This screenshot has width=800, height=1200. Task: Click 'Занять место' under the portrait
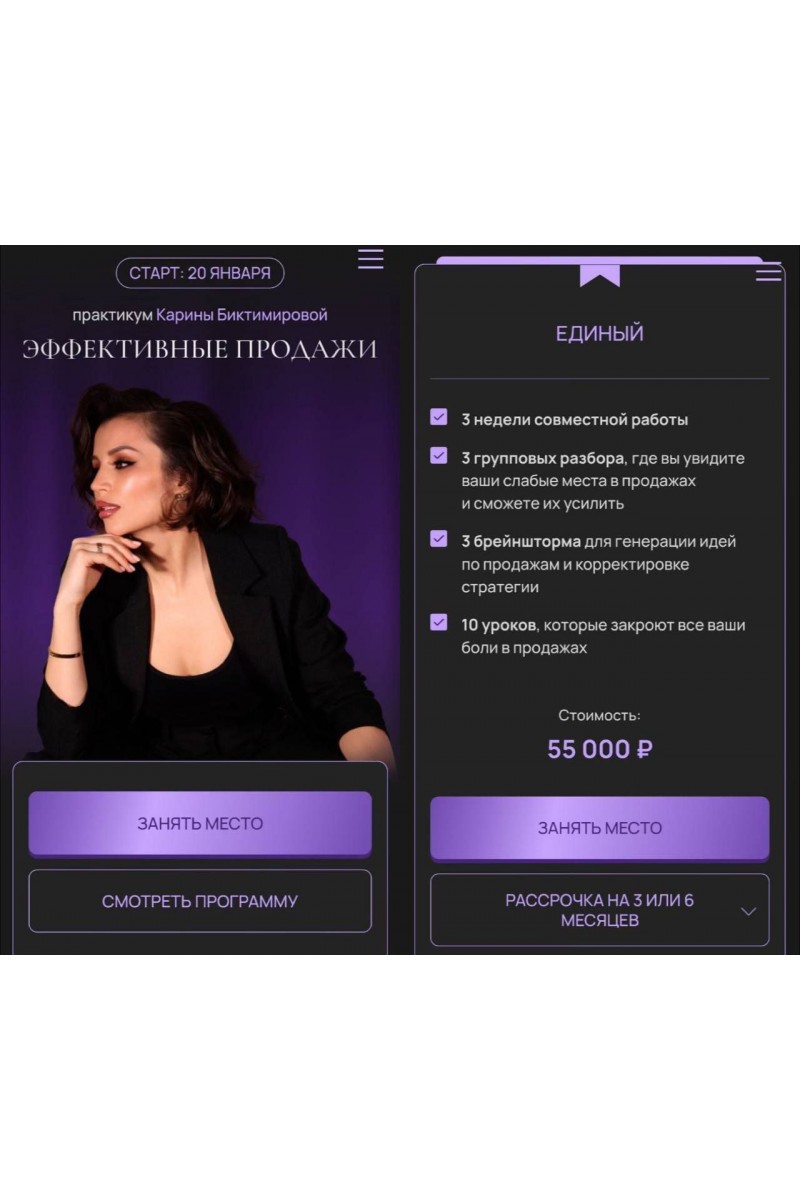point(200,824)
